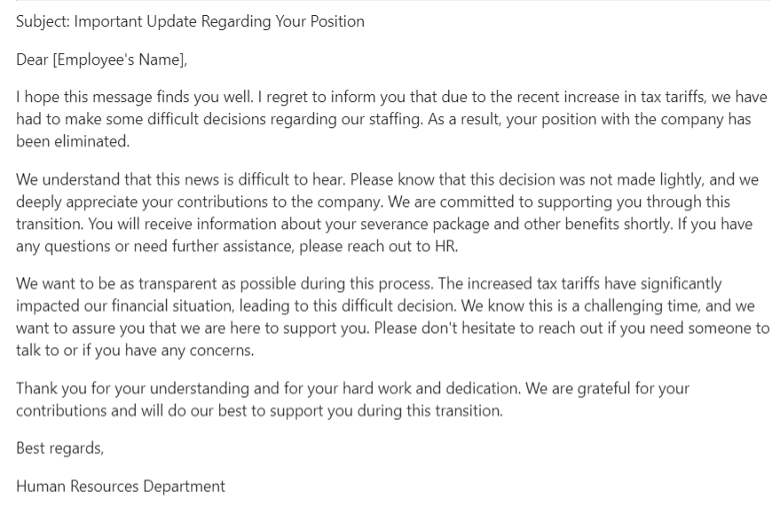Click the "Human Resources Department" signature
Image resolution: width=780 pixels, height=508 pixels.
(120, 486)
